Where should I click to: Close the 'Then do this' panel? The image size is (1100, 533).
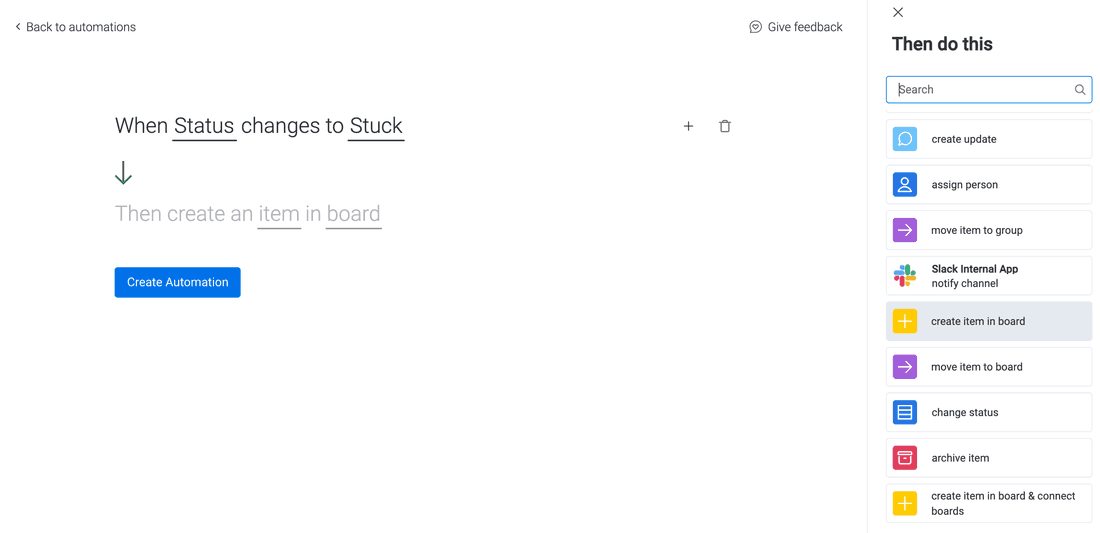click(898, 12)
